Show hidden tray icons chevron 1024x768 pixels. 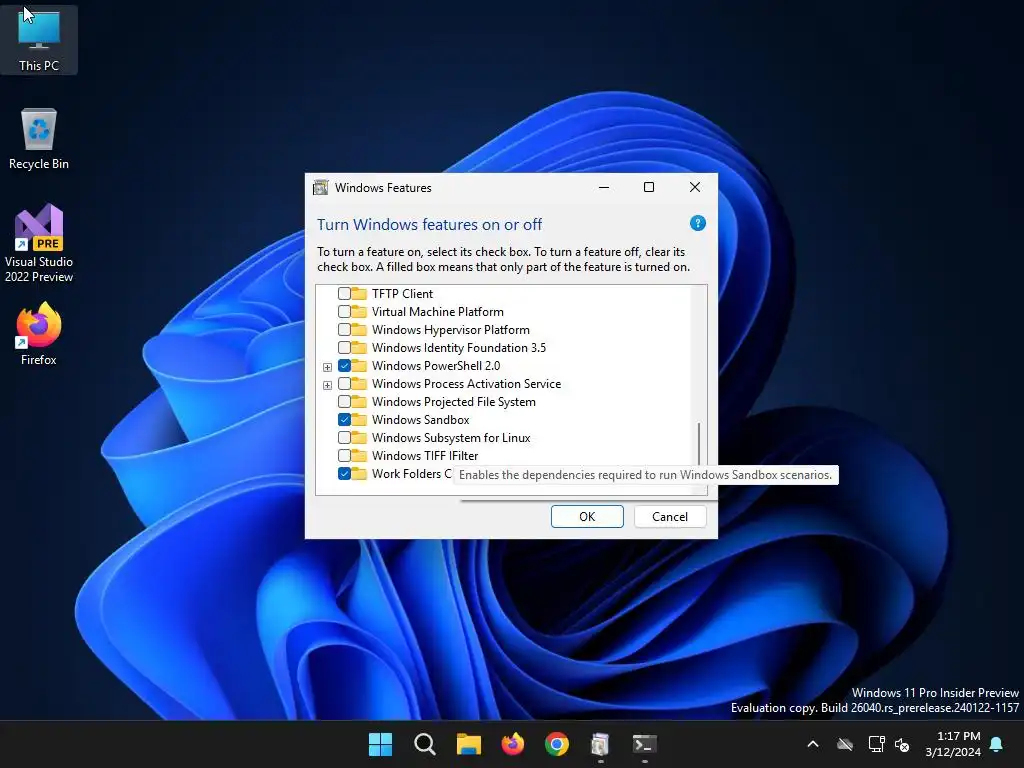click(813, 744)
